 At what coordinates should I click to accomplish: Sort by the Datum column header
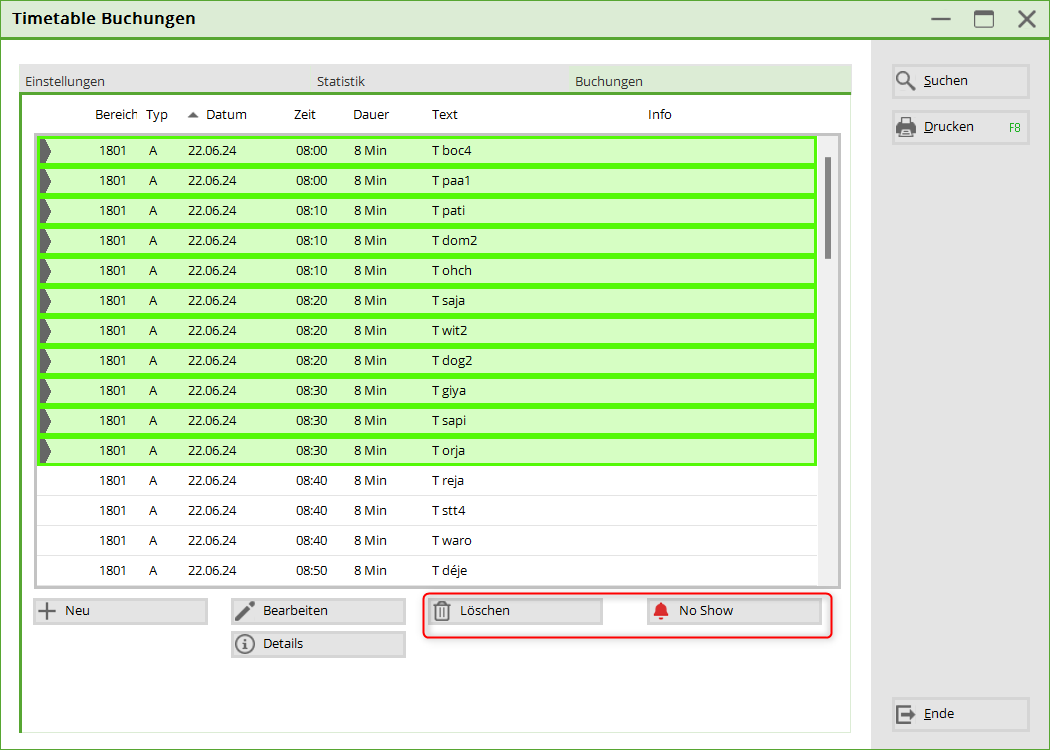pos(225,115)
